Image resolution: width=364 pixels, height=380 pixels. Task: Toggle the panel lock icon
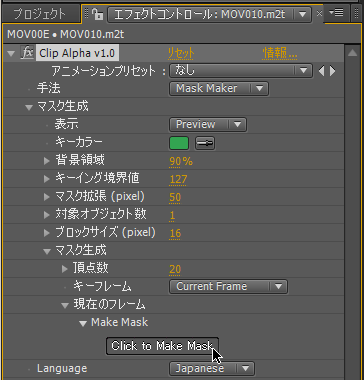(98, 14)
